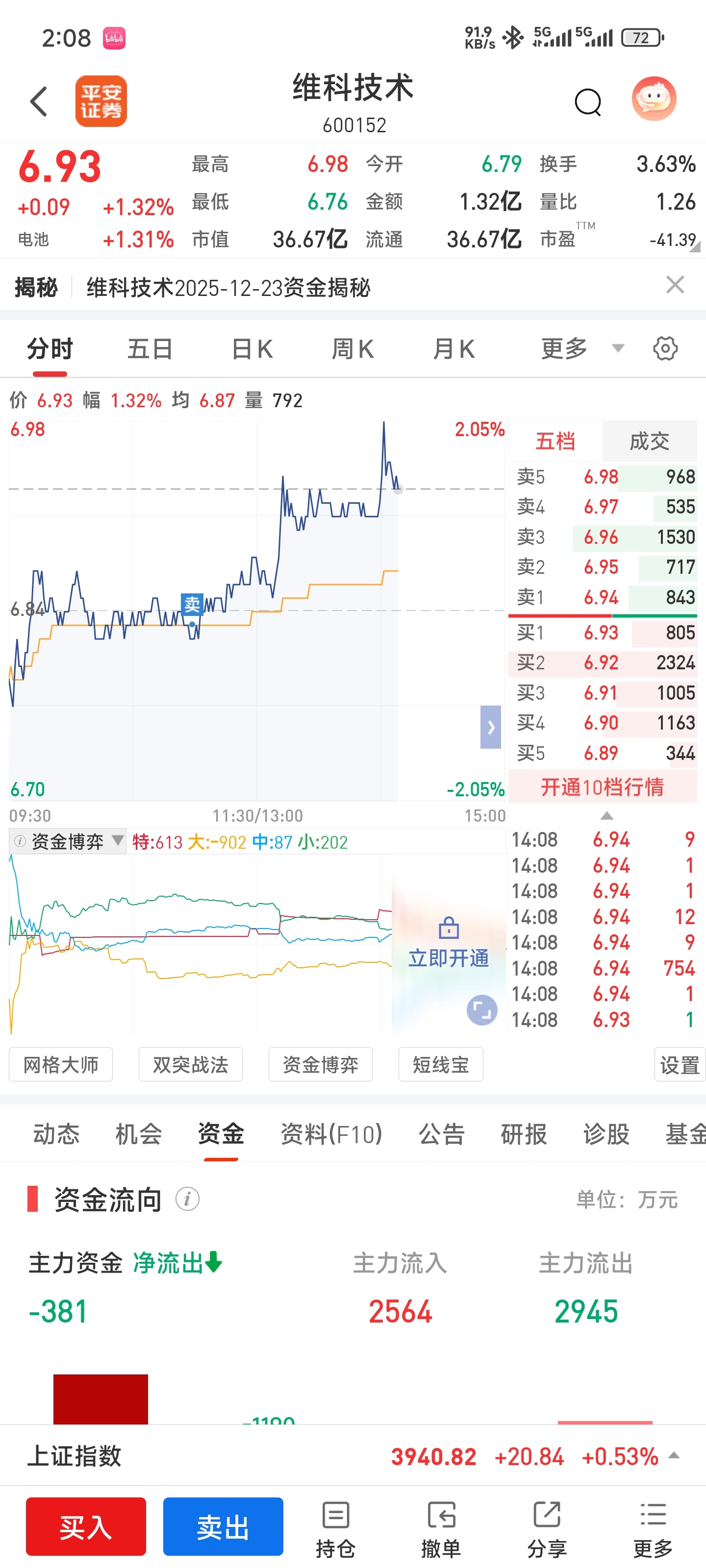Switch order panel to 五档 view
This screenshot has height=1568, width=706.
(x=555, y=441)
